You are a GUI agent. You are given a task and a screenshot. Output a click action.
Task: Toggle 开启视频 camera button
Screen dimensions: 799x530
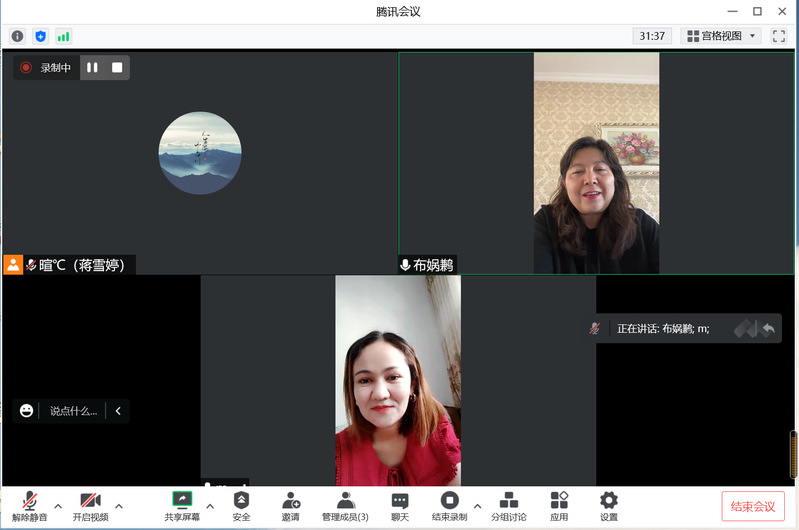pyautogui.click(x=90, y=506)
